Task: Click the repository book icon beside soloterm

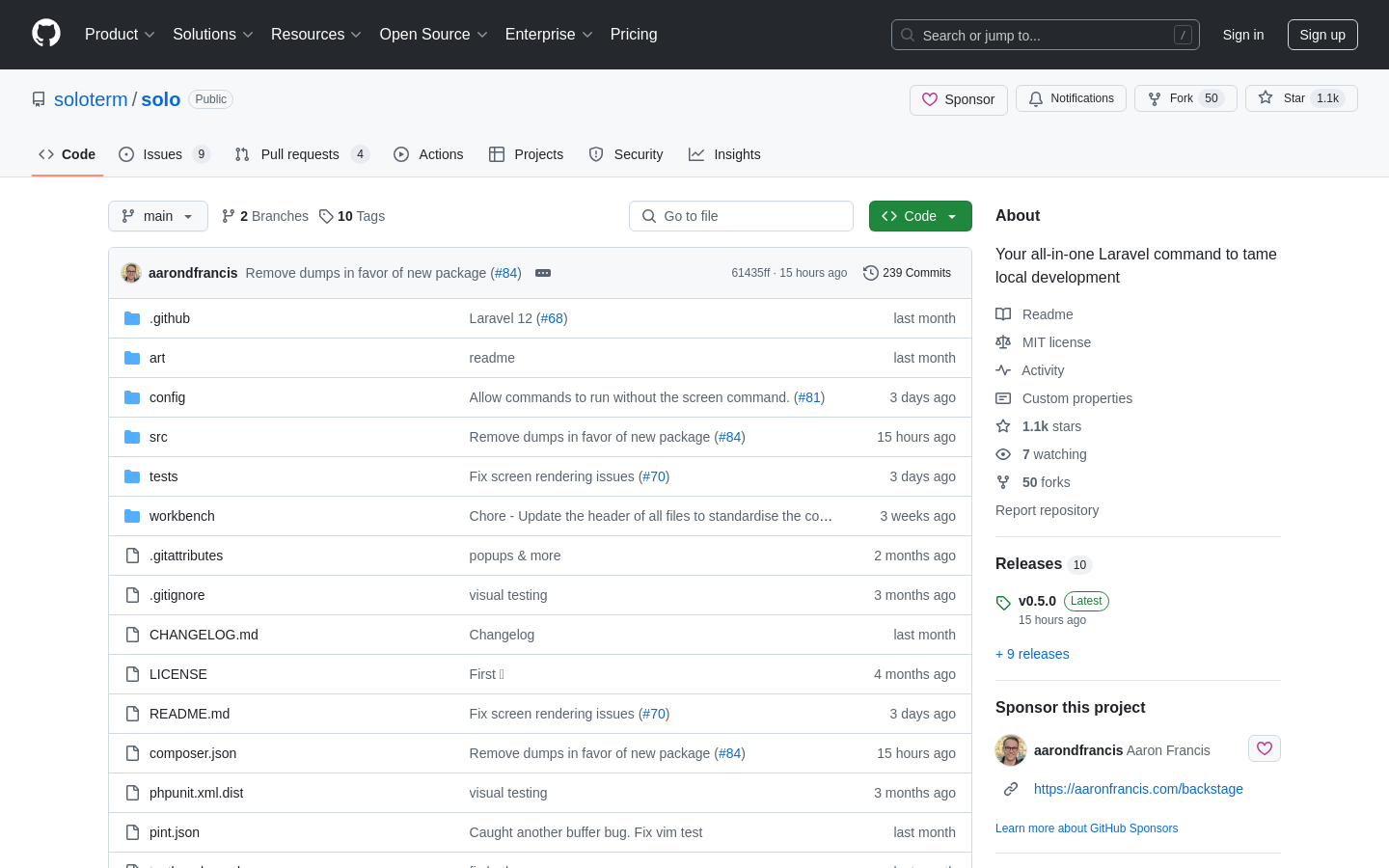Action: pos(39,99)
